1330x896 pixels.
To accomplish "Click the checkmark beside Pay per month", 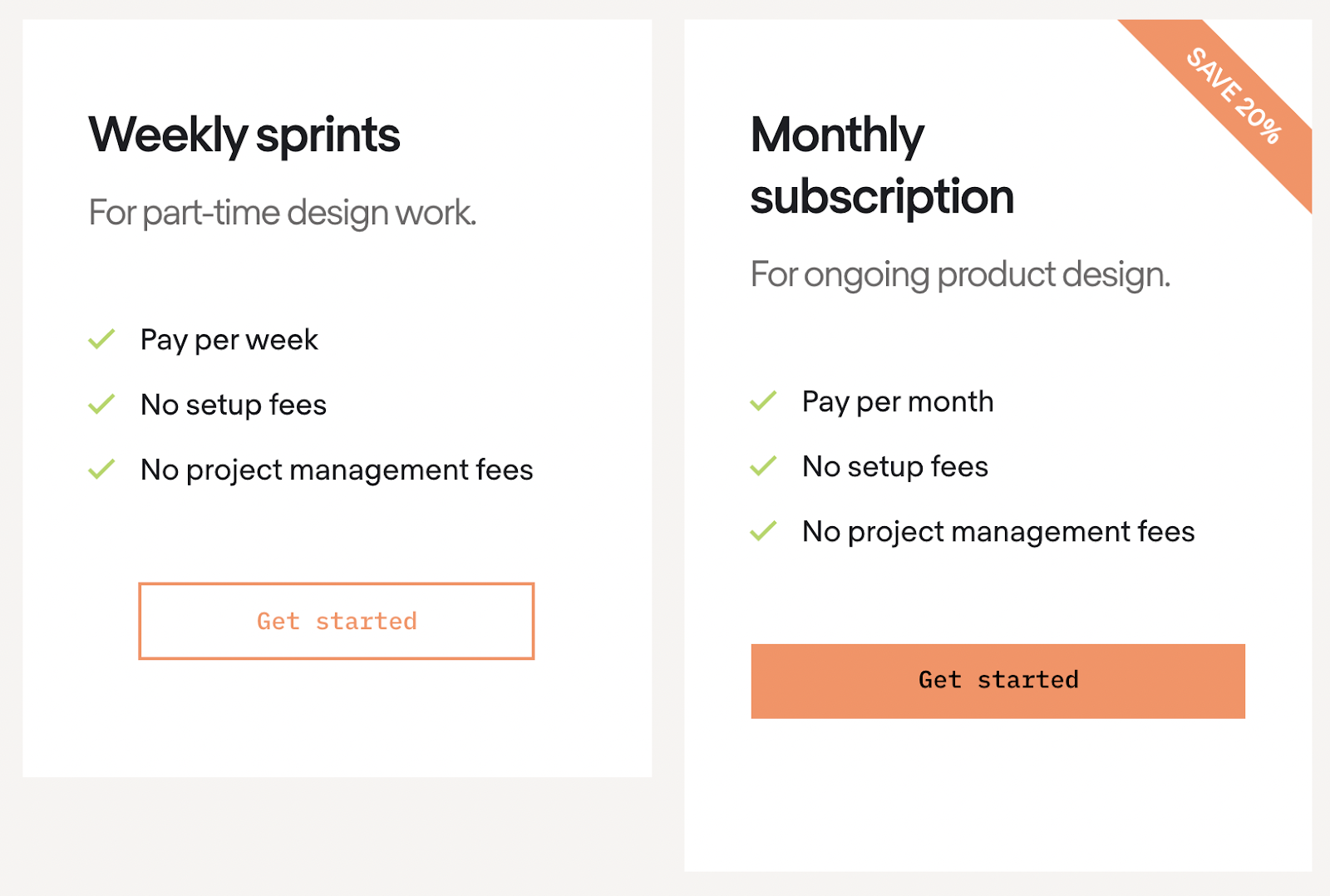I will point(763,401).
